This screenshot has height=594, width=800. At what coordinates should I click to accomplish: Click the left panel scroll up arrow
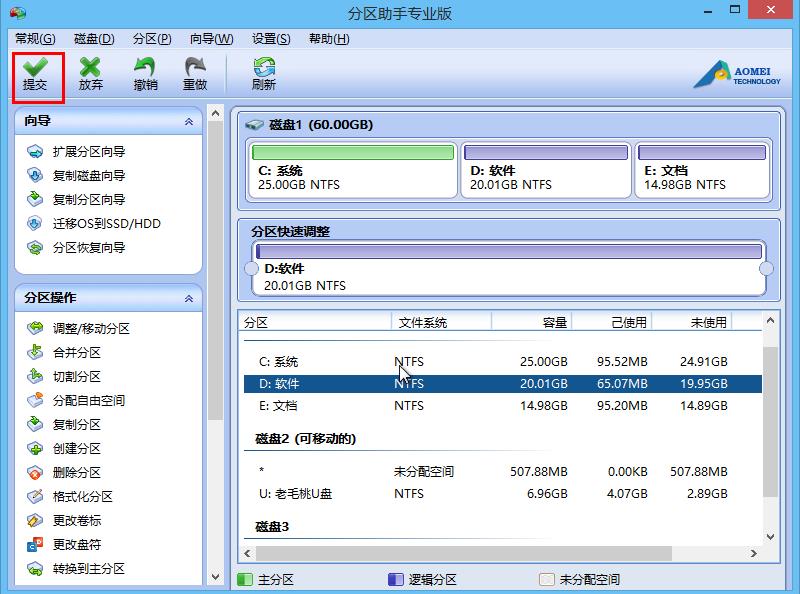[x=215, y=113]
